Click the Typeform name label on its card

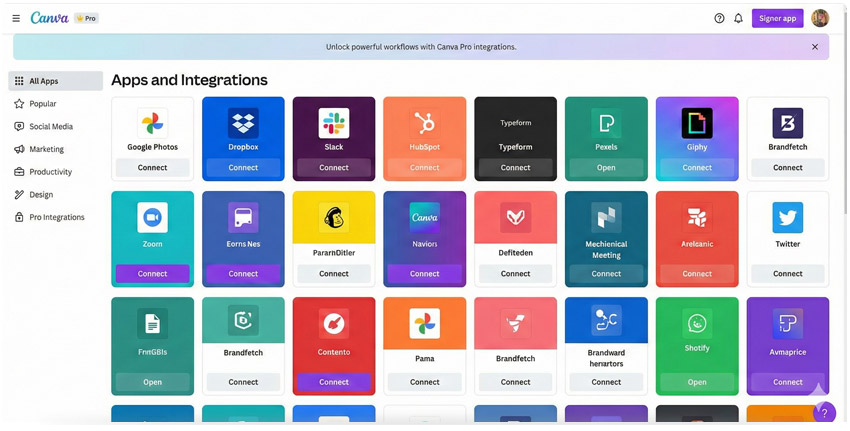pos(516,147)
